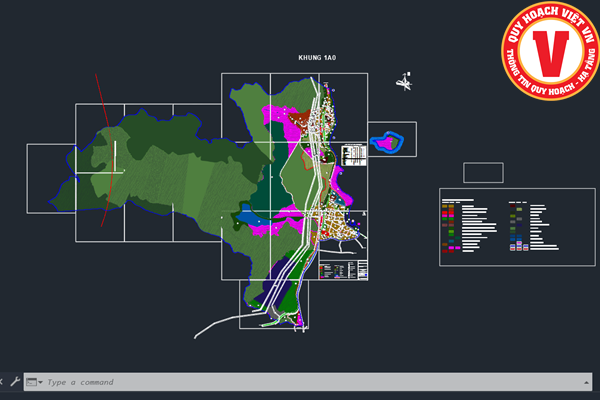This screenshot has width=600, height=400.
Task: Click the leftmost empty sheet frame
Action: click(50, 178)
